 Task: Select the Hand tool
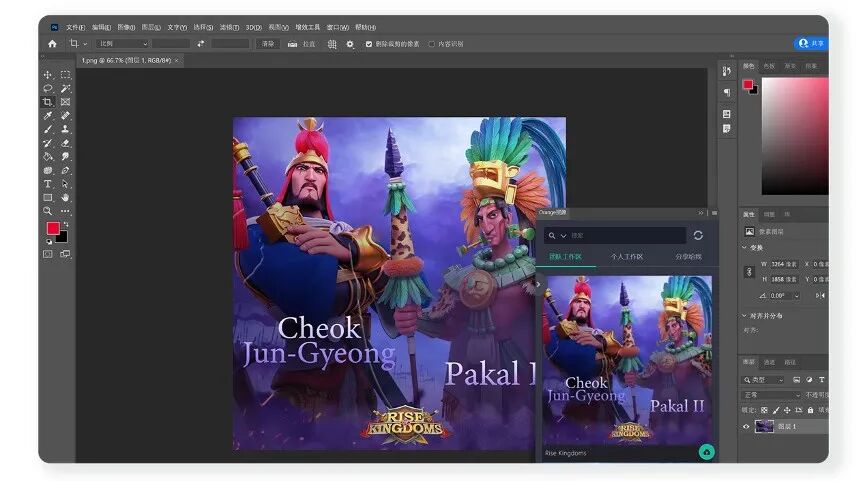(65, 197)
